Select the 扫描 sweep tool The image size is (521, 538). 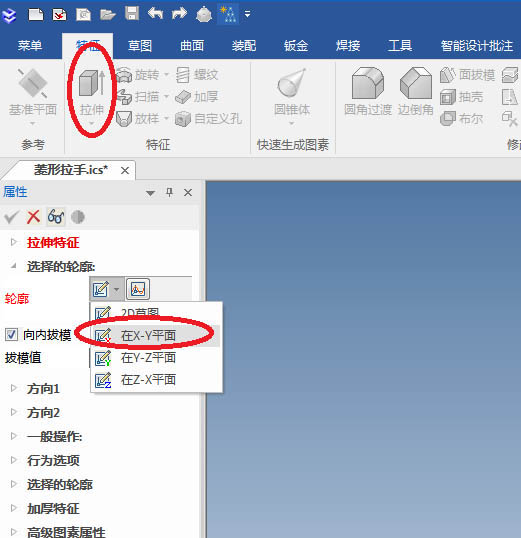pyautogui.click(x=138, y=97)
